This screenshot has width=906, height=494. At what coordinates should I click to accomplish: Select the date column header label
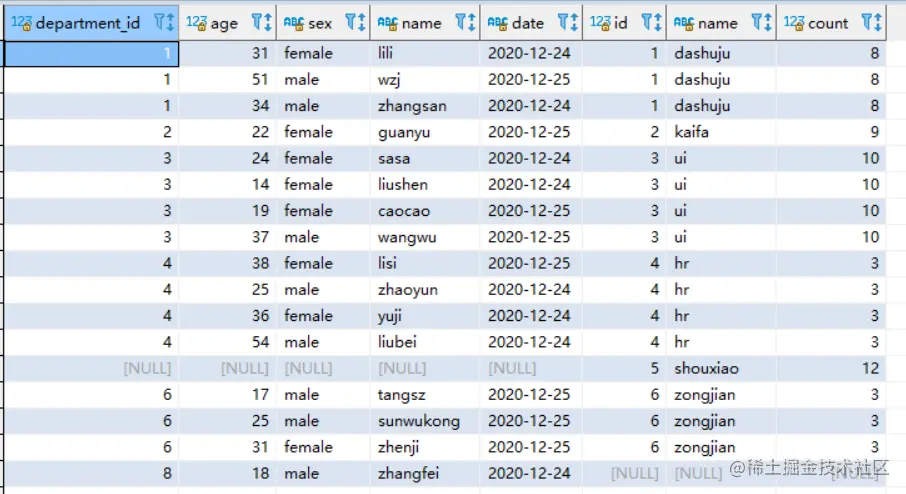tap(528, 23)
